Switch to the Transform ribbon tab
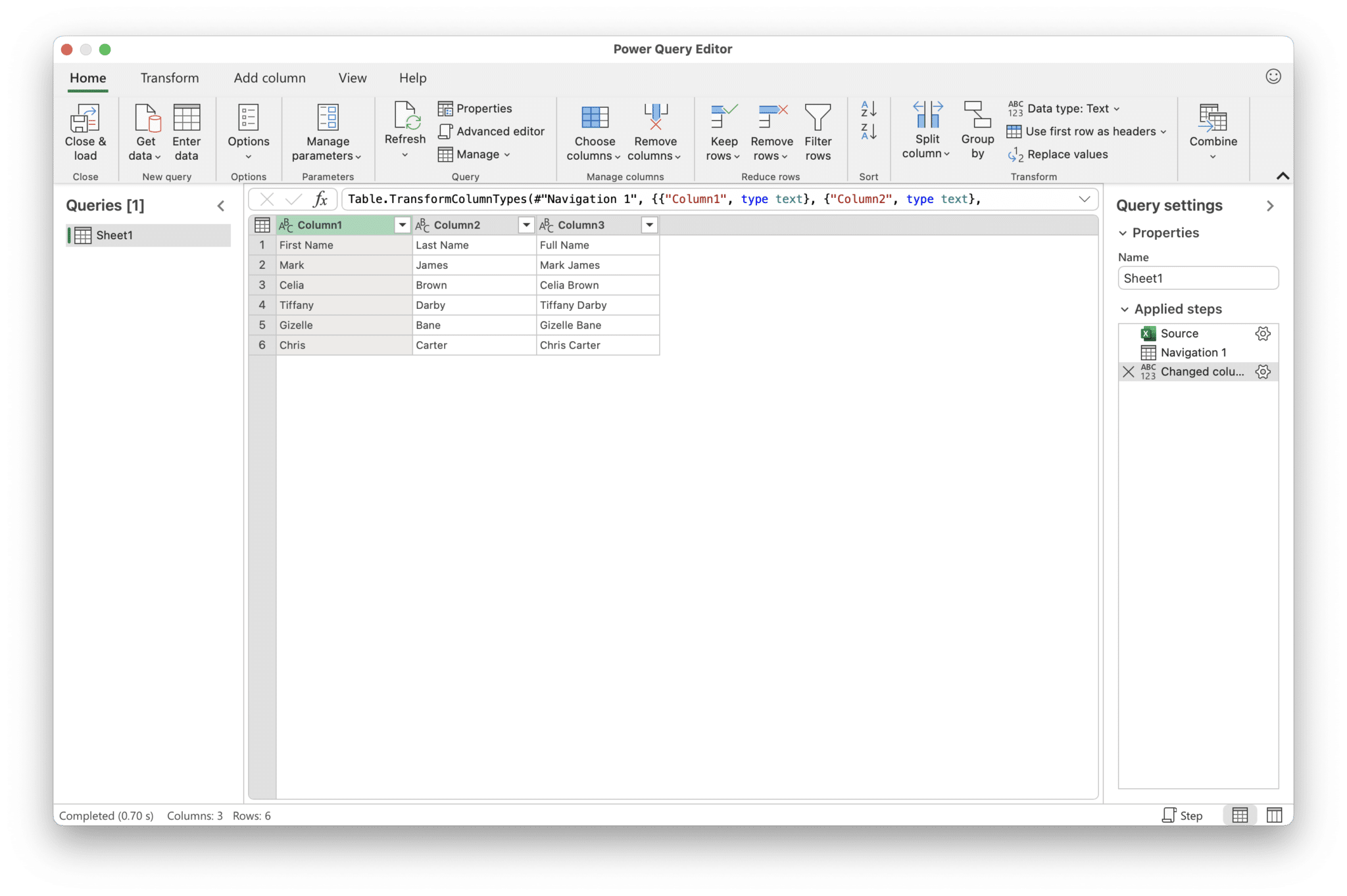Image resolution: width=1347 pixels, height=896 pixels. point(169,78)
